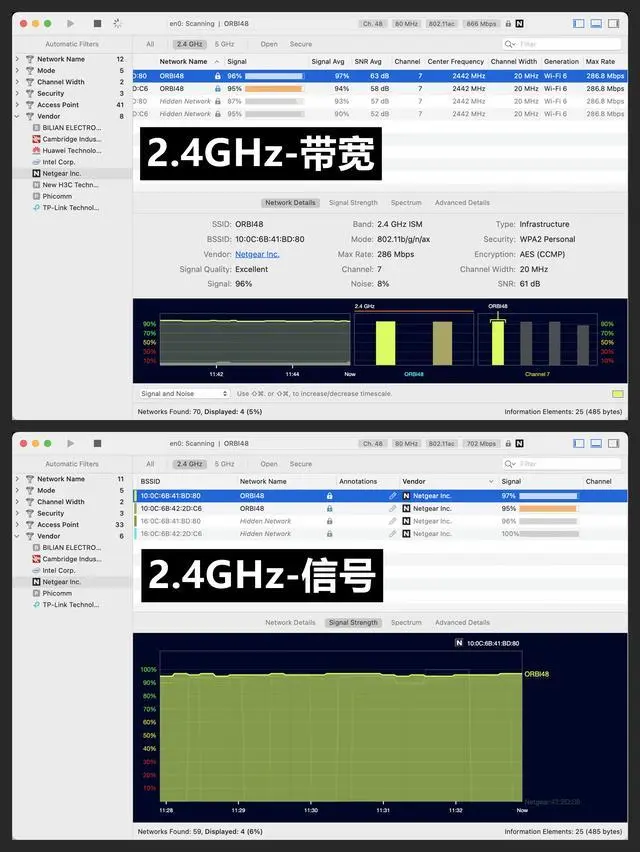Toggle right pane layout button in bottom window
The width and height of the screenshot is (640, 852).
point(613,443)
